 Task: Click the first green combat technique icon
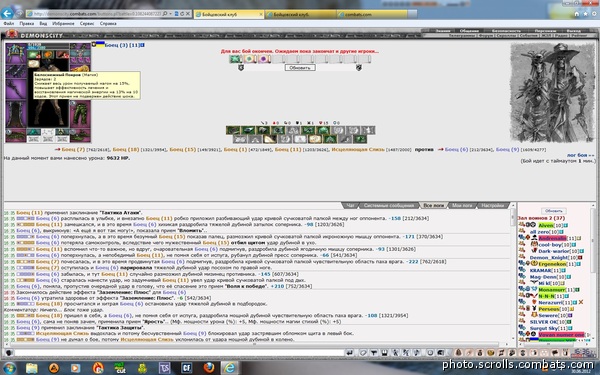tap(233, 130)
